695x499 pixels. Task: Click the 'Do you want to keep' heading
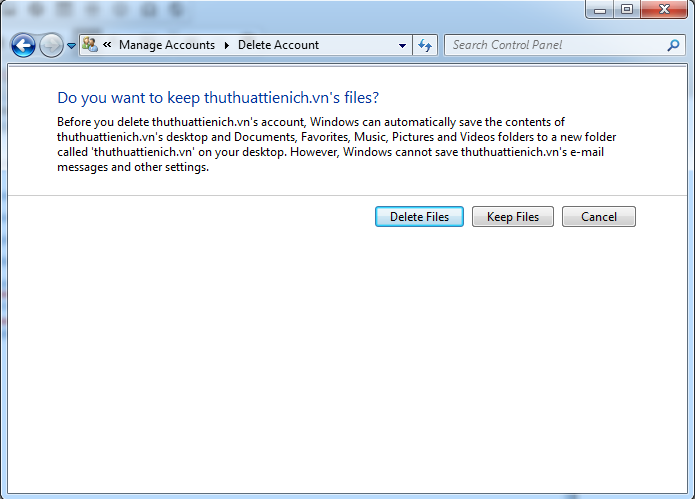[218, 98]
